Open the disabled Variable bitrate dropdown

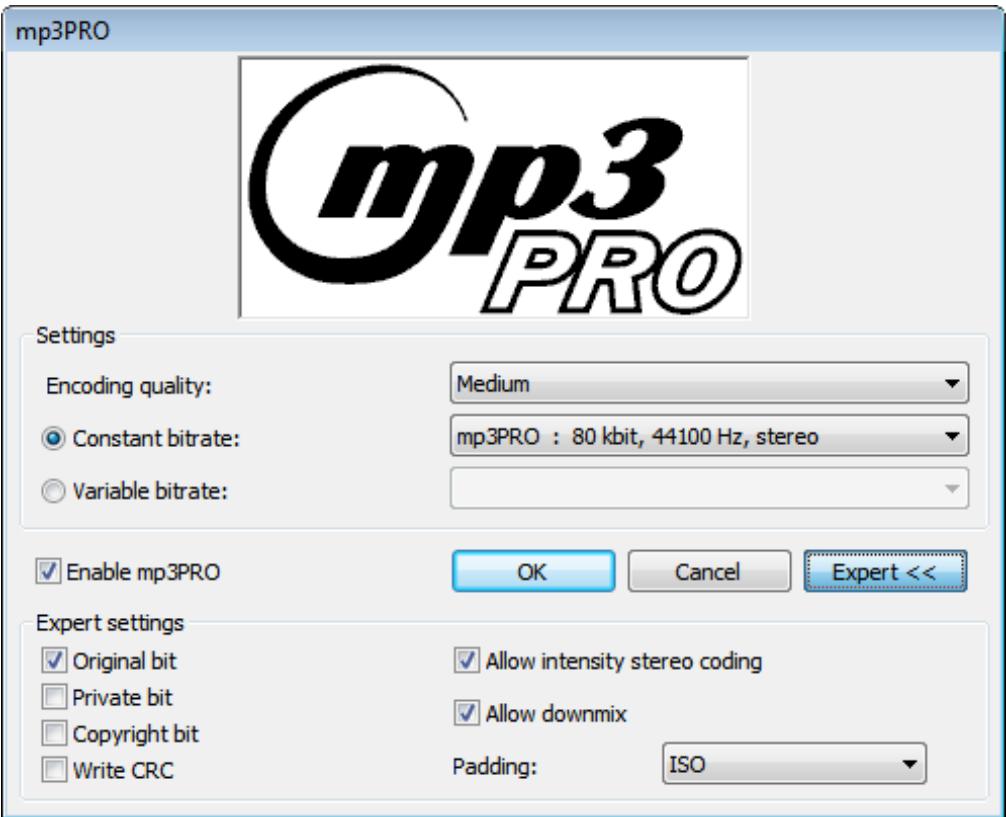[x=709, y=488]
